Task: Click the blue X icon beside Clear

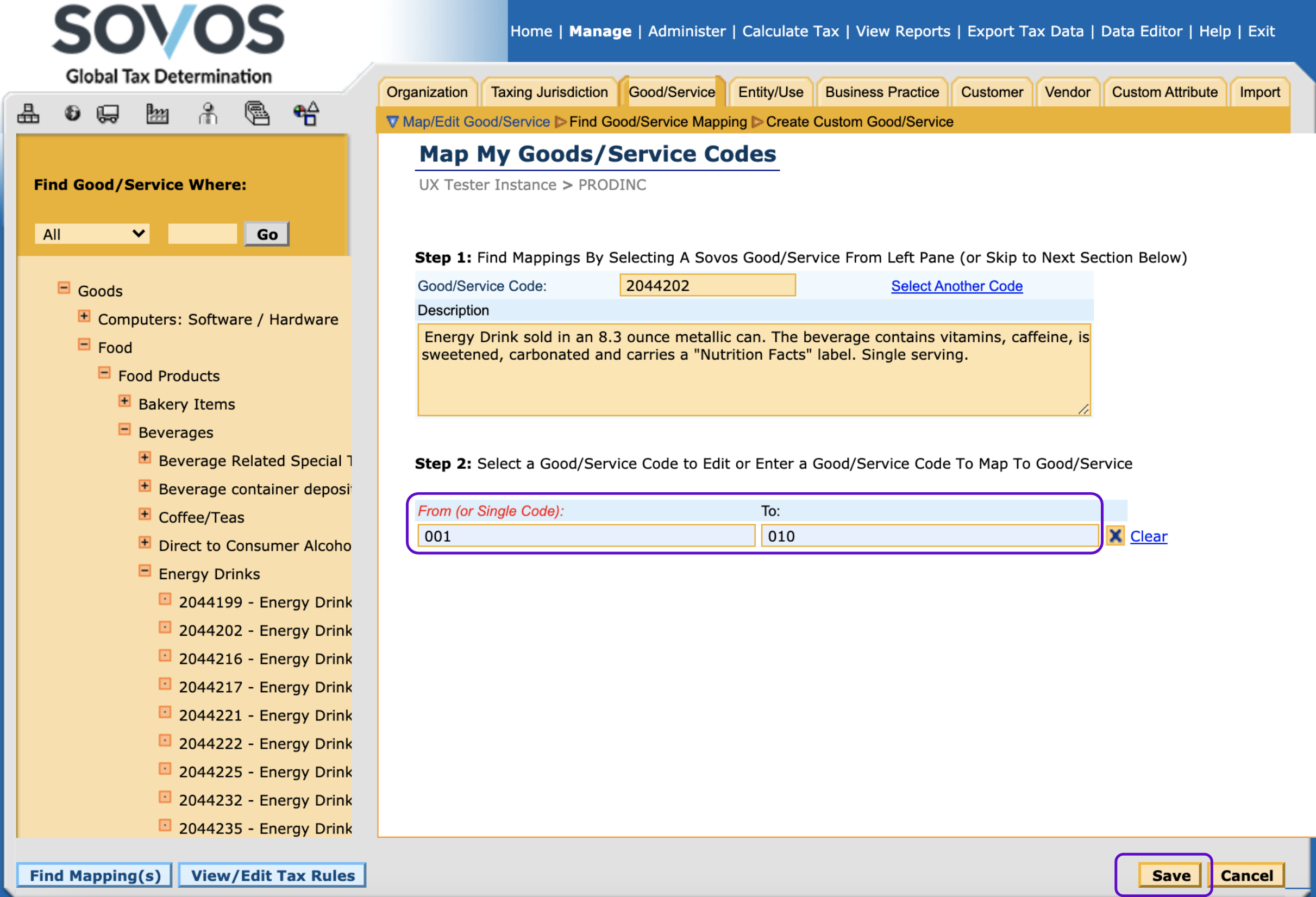Action: click(1115, 536)
